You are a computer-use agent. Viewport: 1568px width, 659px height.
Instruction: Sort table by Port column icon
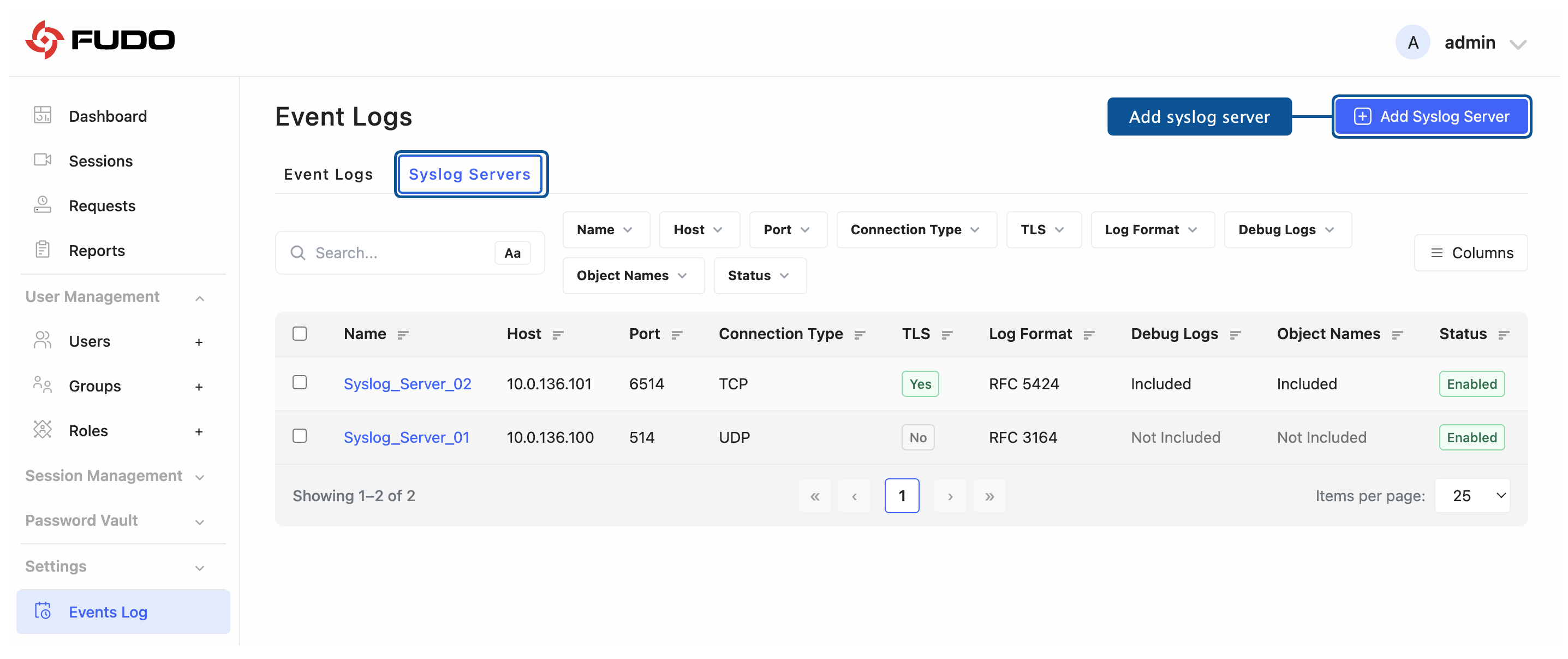point(676,334)
